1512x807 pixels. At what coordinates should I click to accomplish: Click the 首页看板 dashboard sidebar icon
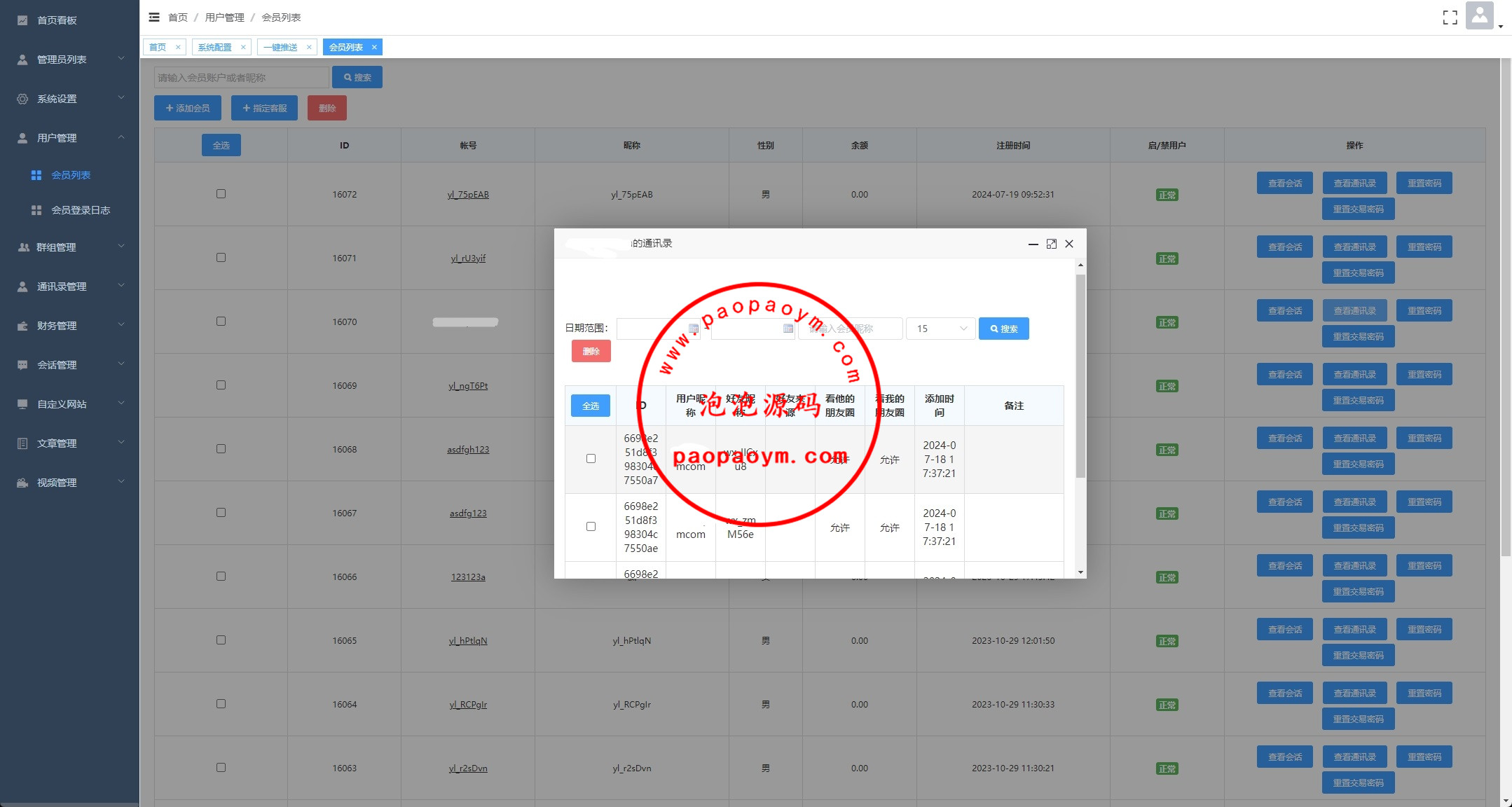coord(22,20)
